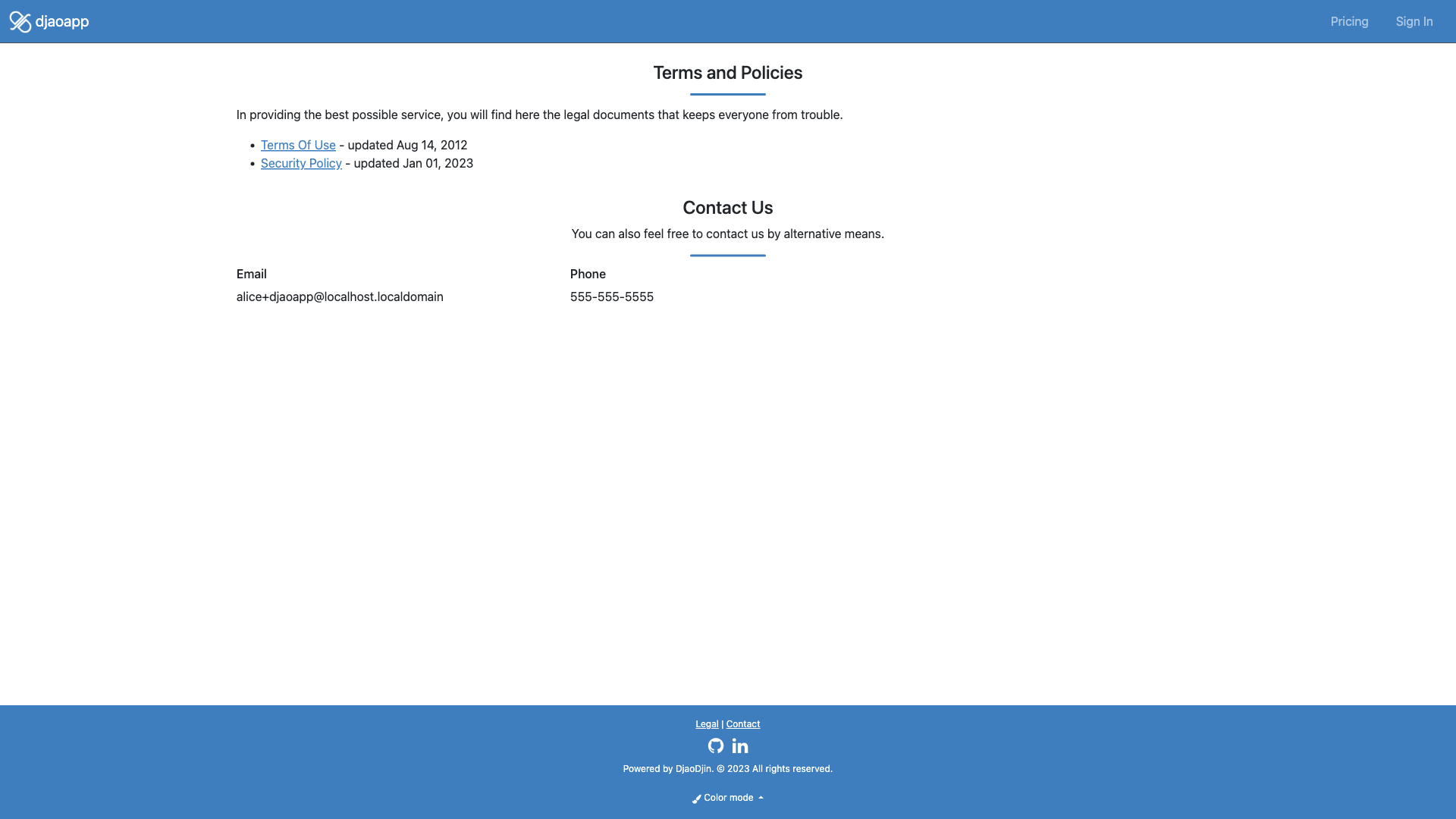Follow the Contact footer link
This screenshot has height=819, width=1456.
click(x=743, y=724)
